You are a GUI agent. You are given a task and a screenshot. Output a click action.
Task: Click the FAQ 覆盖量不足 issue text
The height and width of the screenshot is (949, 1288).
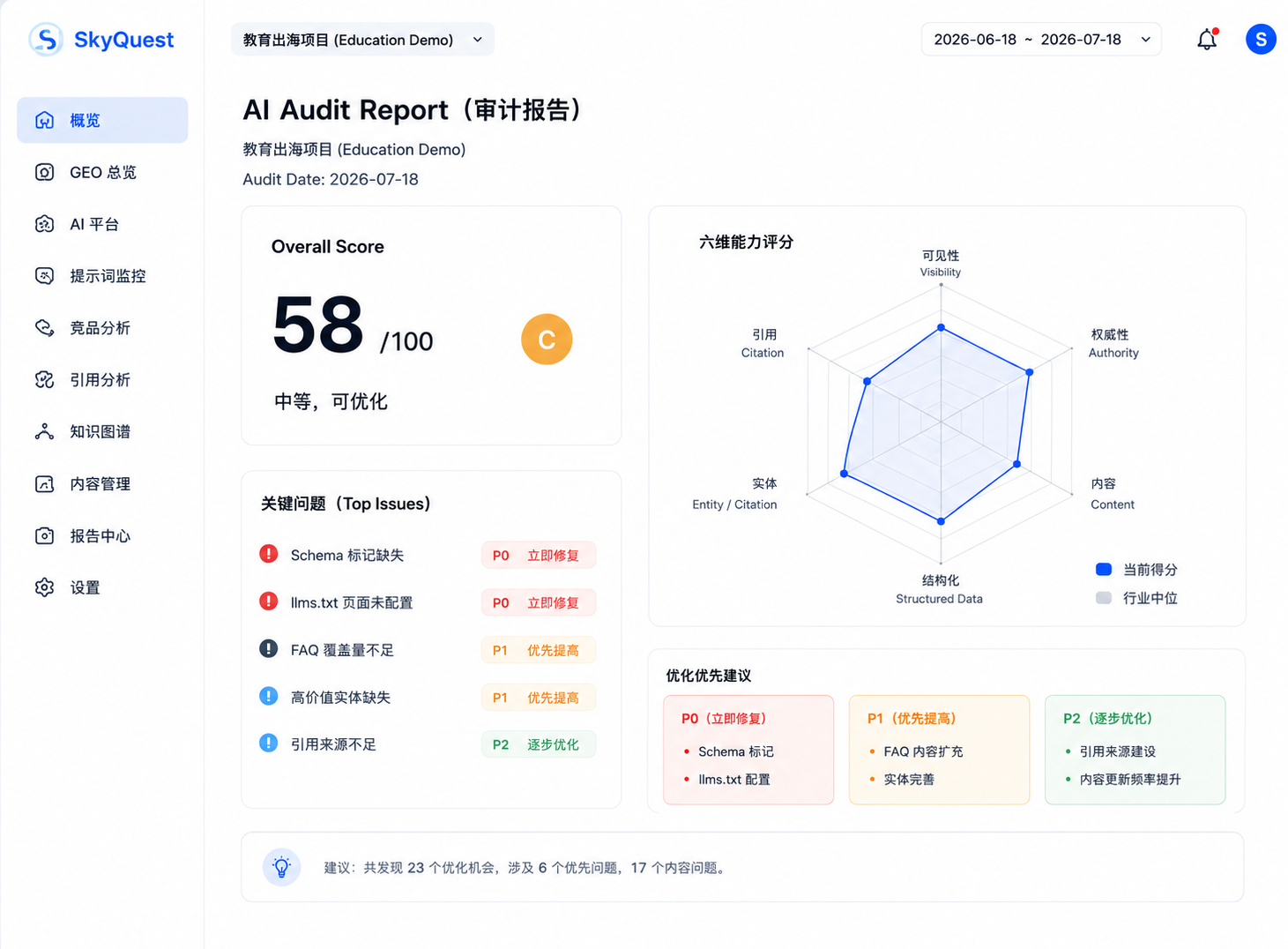(x=342, y=650)
